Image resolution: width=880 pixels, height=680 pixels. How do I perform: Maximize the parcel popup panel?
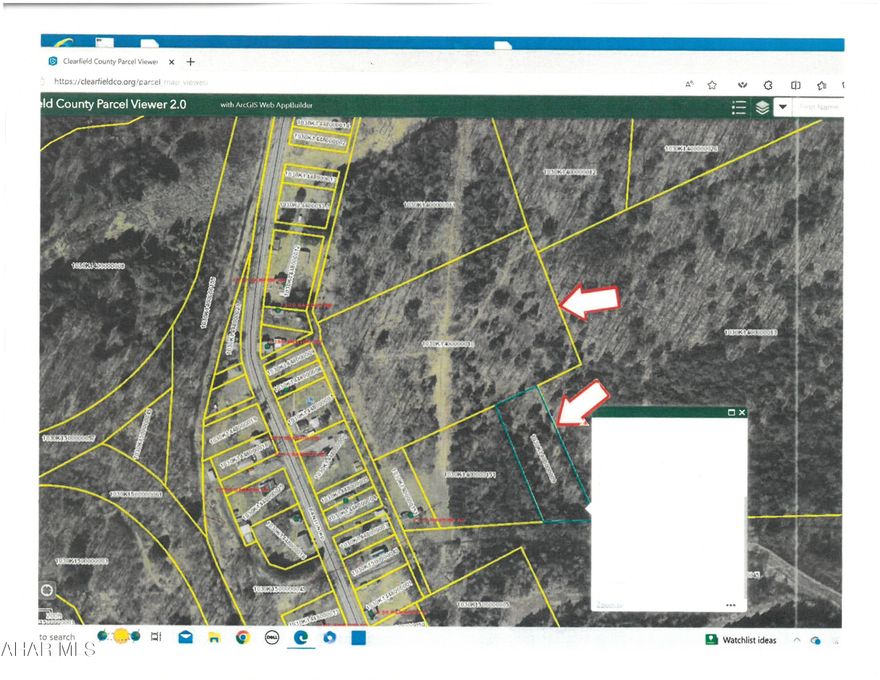(x=731, y=412)
